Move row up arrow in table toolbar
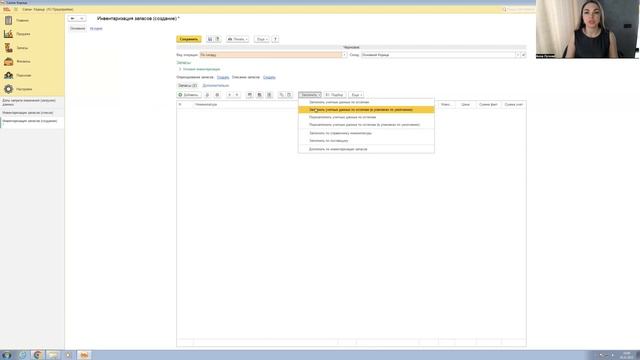 tap(229, 95)
